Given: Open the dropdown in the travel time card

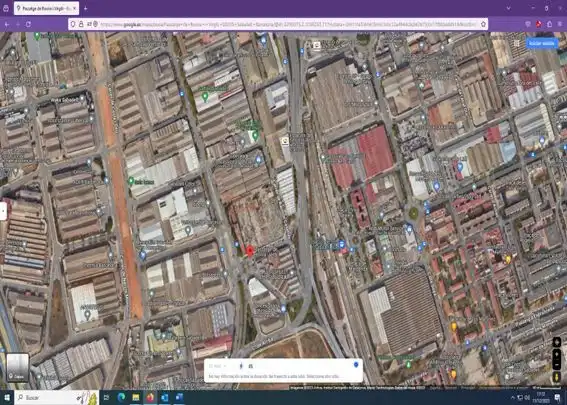Looking at the screenshot, I should coord(218,366).
